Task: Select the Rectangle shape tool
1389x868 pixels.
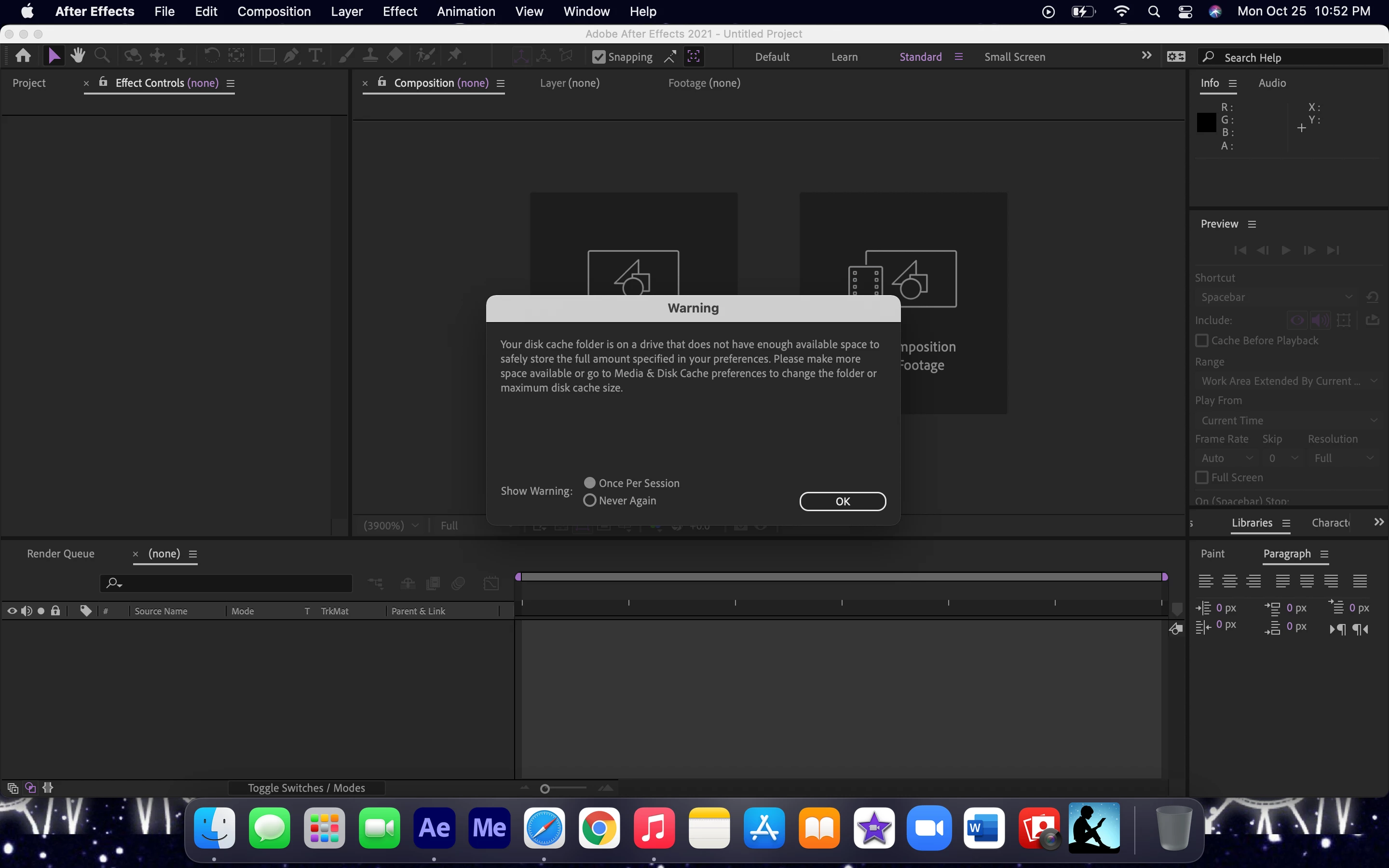Action: pyautogui.click(x=266, y=55)
